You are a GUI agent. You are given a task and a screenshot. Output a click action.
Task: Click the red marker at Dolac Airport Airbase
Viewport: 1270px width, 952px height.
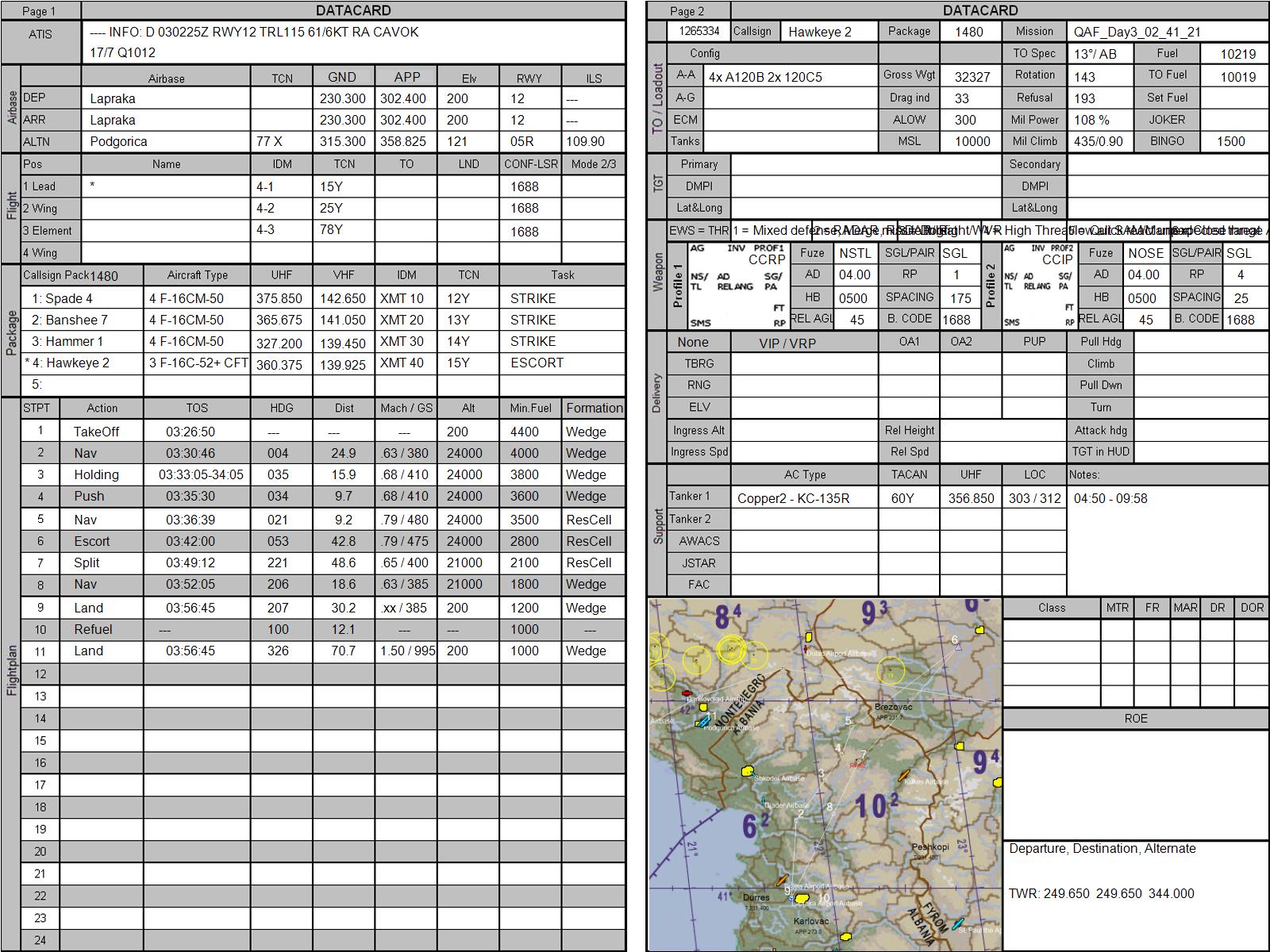pos(805,649)
